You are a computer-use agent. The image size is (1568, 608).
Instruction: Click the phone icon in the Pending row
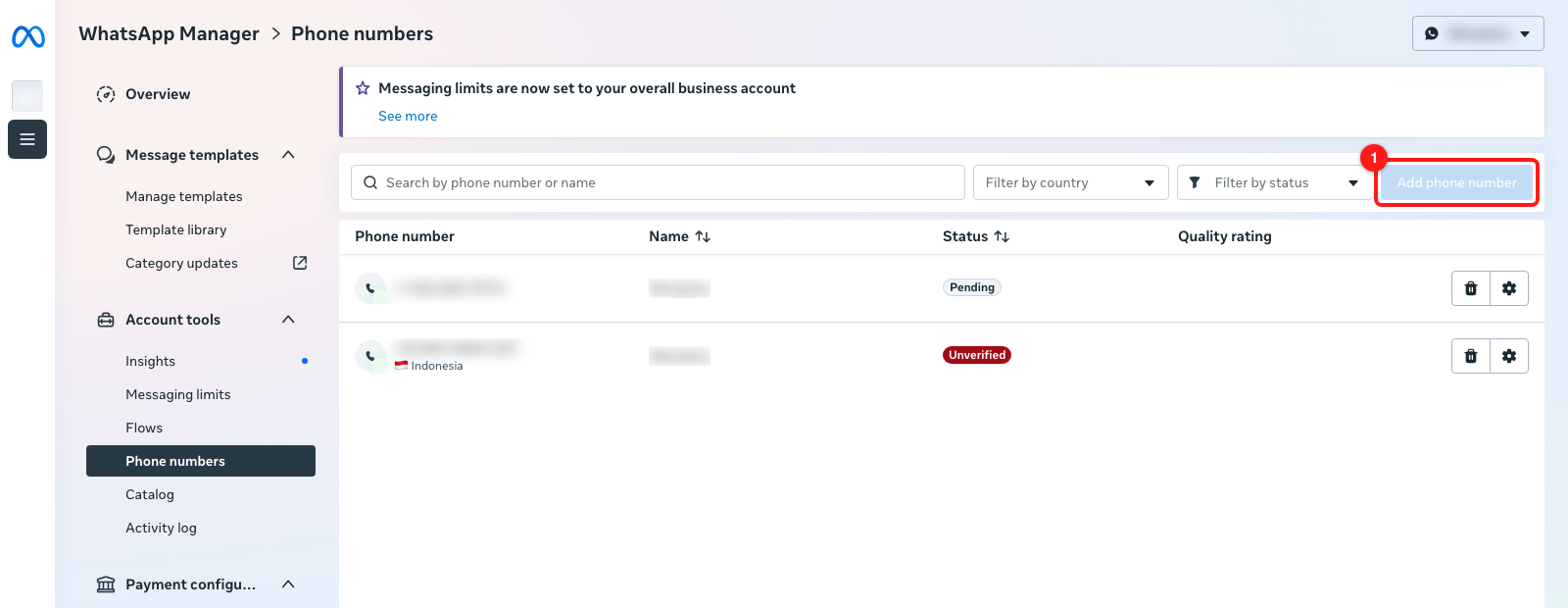click(x=370, y=288)
